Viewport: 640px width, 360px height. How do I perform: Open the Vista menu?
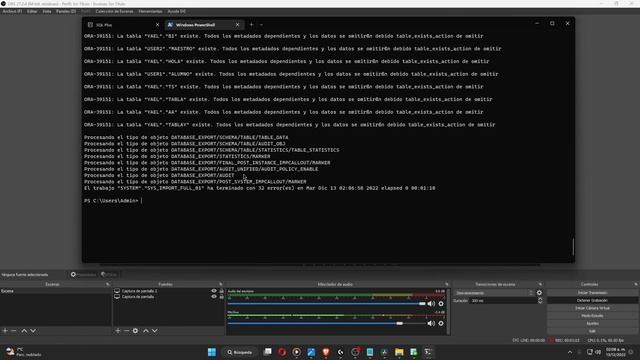(x=47, y=11)
